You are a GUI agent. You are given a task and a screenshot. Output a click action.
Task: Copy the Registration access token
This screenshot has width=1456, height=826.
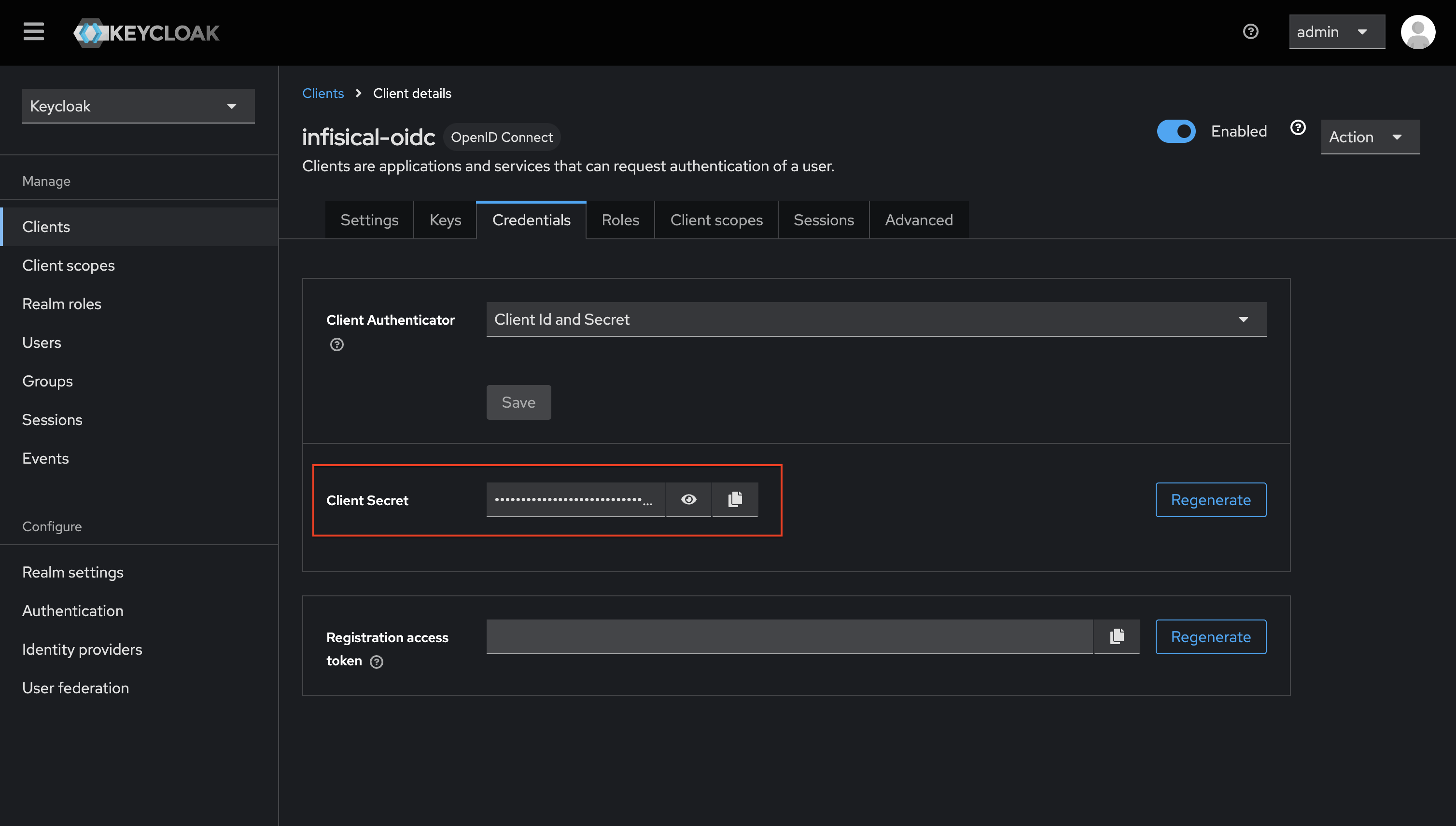tap(1117, 636)
